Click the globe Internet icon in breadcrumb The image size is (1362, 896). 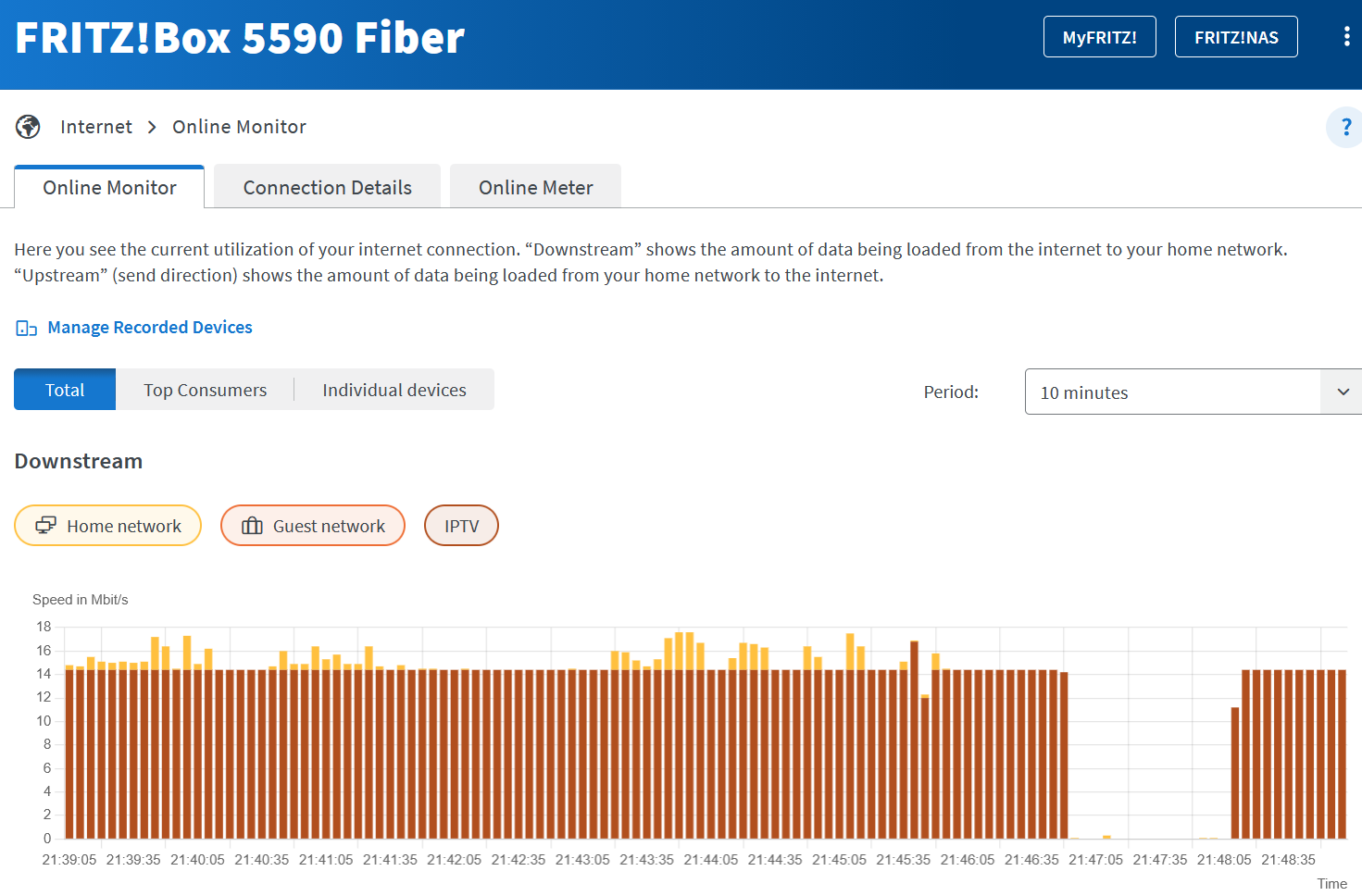click(28, 127)
